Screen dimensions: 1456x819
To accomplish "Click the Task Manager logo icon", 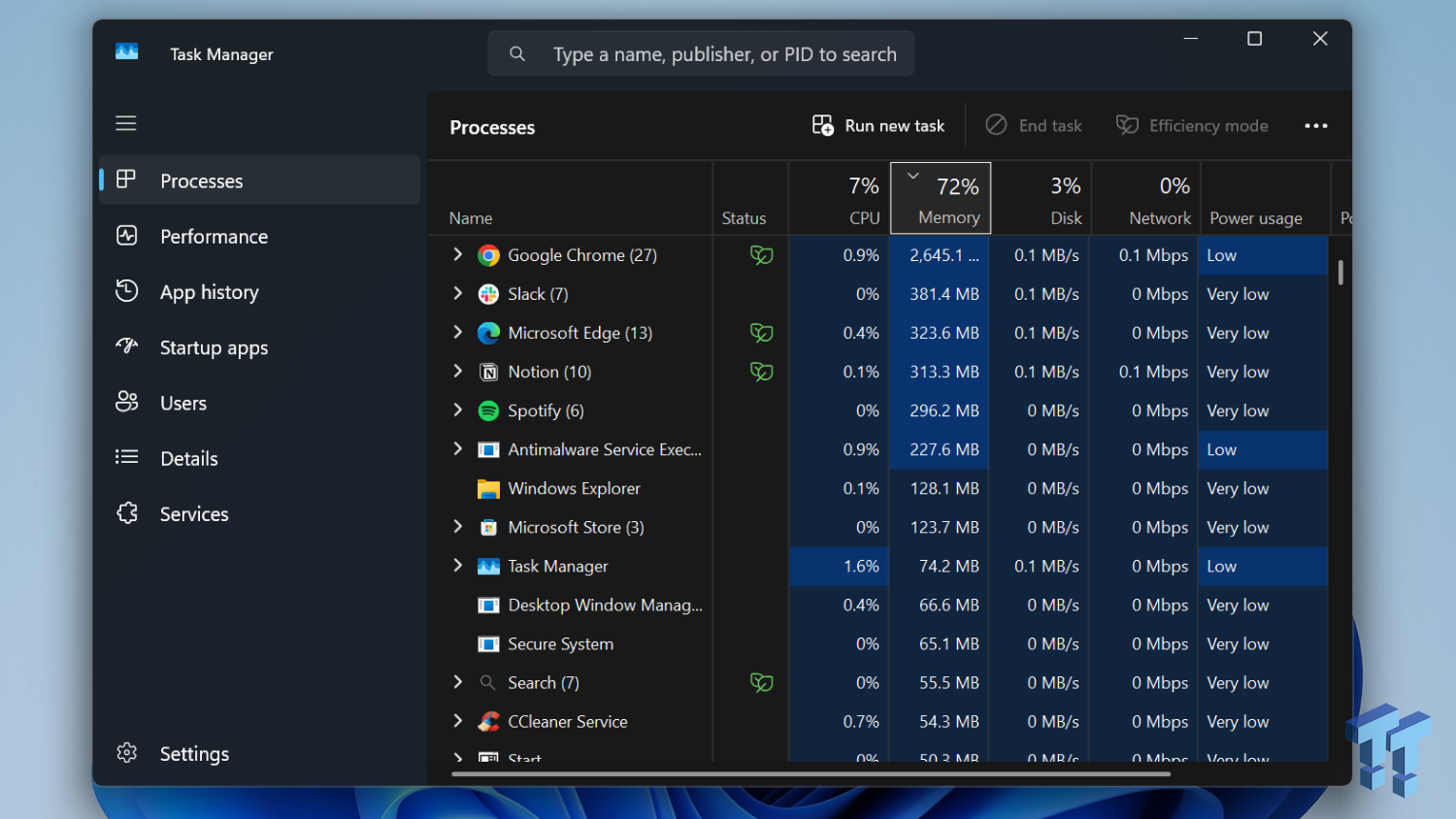I will pyautogui.click(x=126, y=53).
